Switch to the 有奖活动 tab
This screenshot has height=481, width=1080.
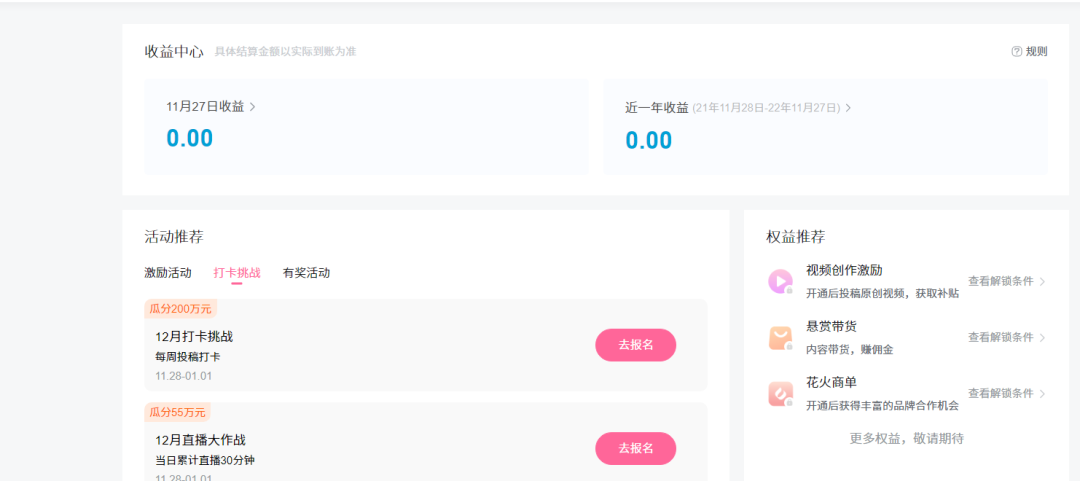[x=306, y=272]
